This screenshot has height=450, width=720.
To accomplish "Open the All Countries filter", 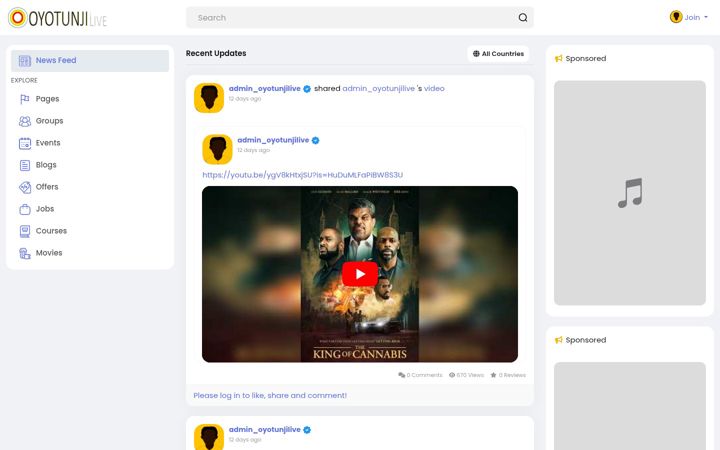I will point(498,54).
